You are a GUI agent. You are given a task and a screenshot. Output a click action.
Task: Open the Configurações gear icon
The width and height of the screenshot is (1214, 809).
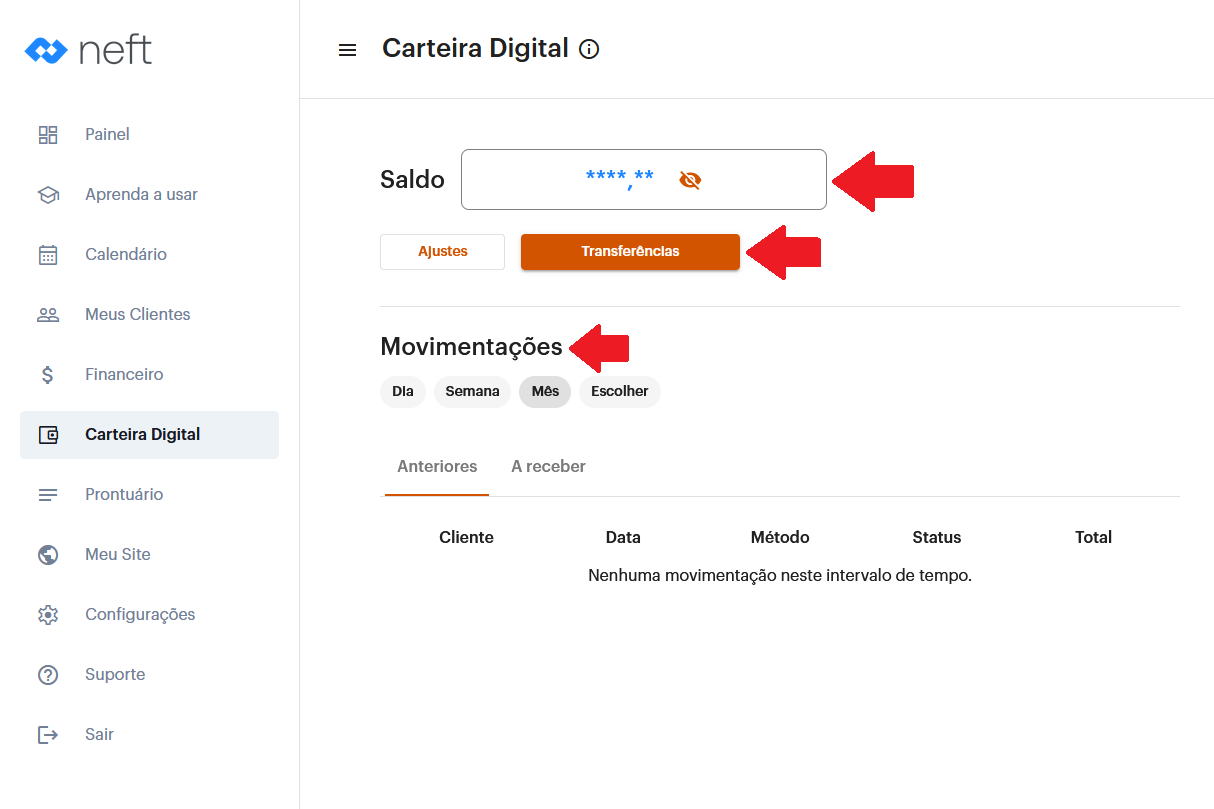tap(48, 615)
